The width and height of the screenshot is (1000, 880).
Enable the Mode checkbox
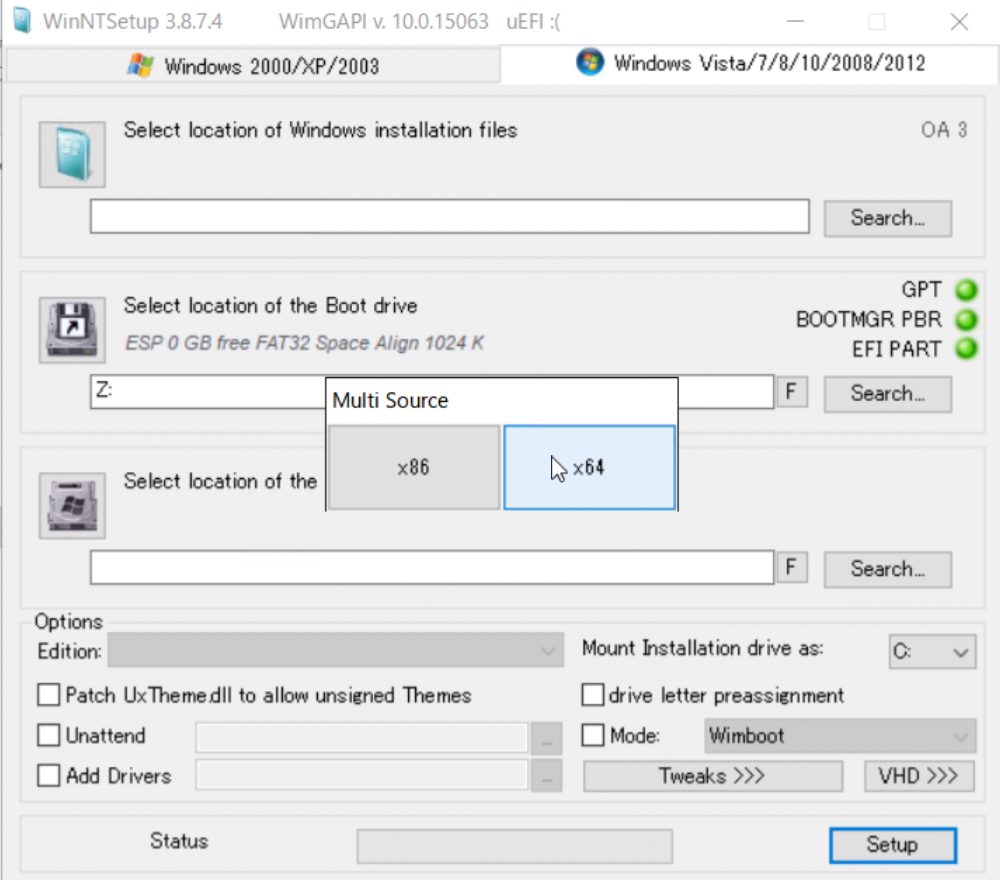(x=592, y=735)
